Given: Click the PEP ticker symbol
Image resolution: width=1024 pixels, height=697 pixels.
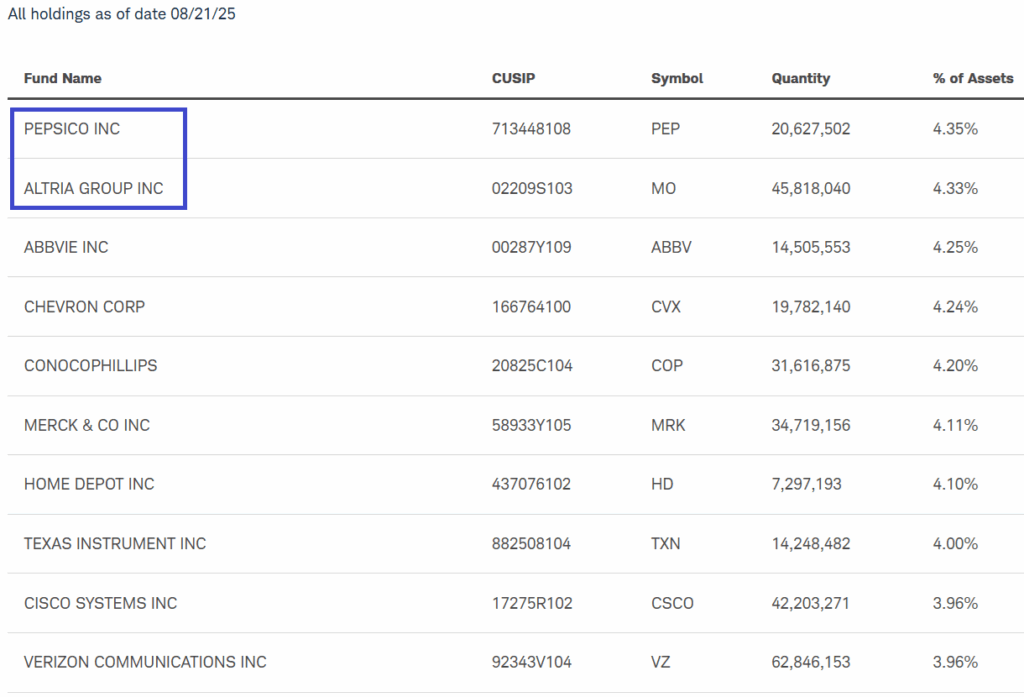Looking at the screenshot, I should [665, 129].
